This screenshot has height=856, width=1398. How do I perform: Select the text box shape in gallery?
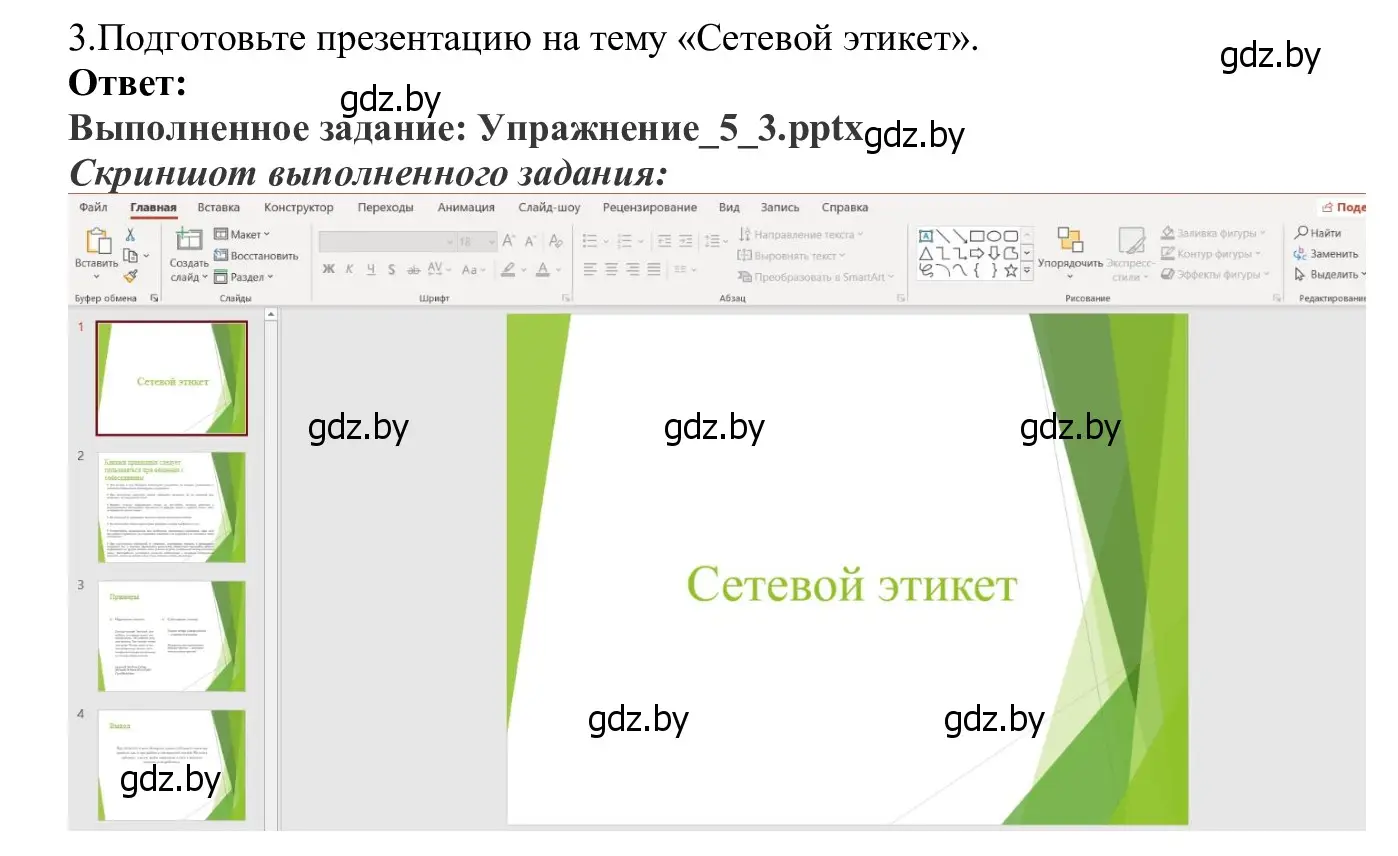(x=926, y=236)
